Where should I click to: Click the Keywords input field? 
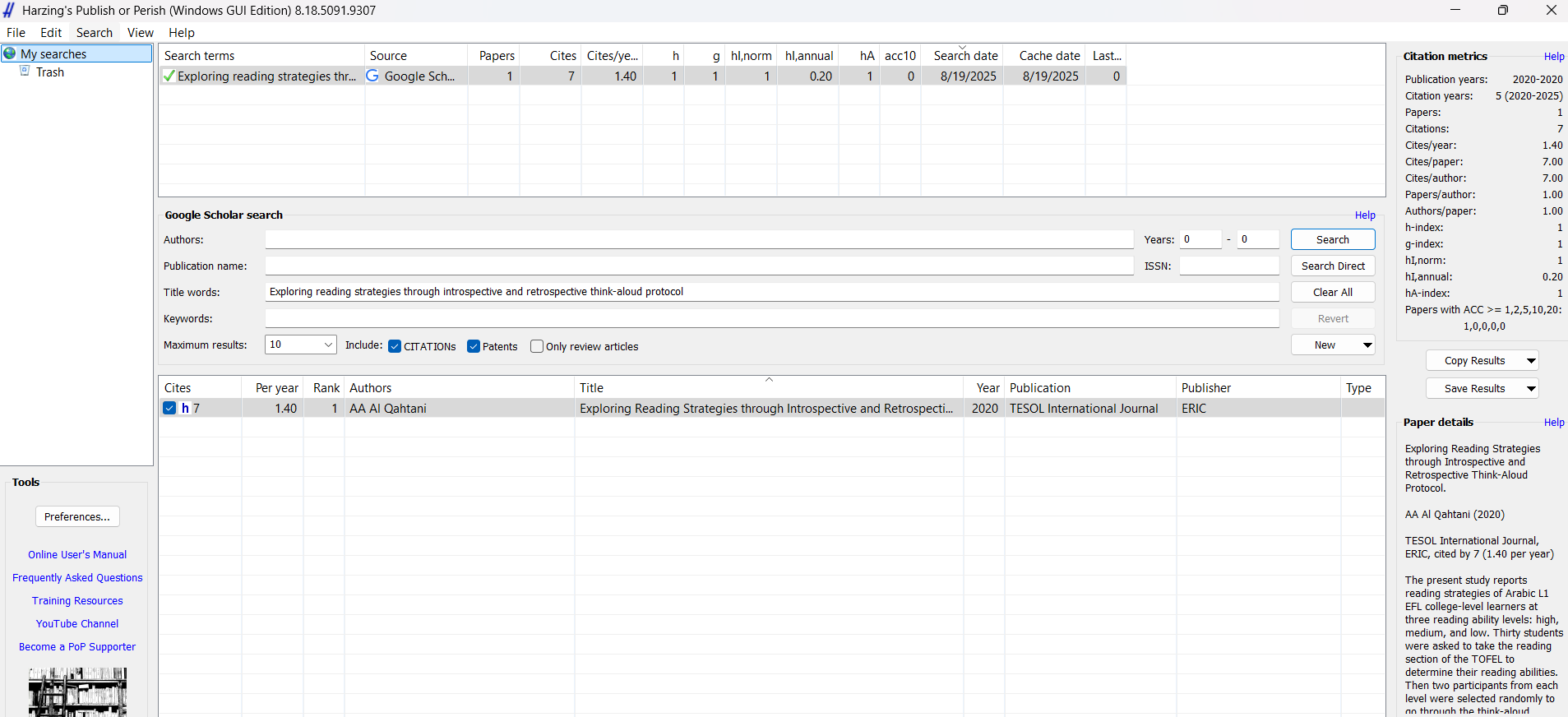coord(772,318)
